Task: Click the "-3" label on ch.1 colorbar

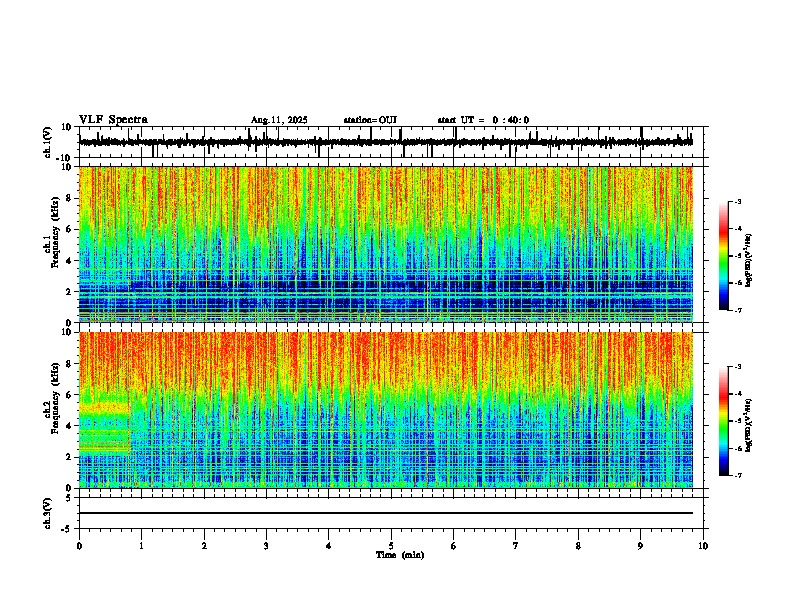Action: coord(738,201)
